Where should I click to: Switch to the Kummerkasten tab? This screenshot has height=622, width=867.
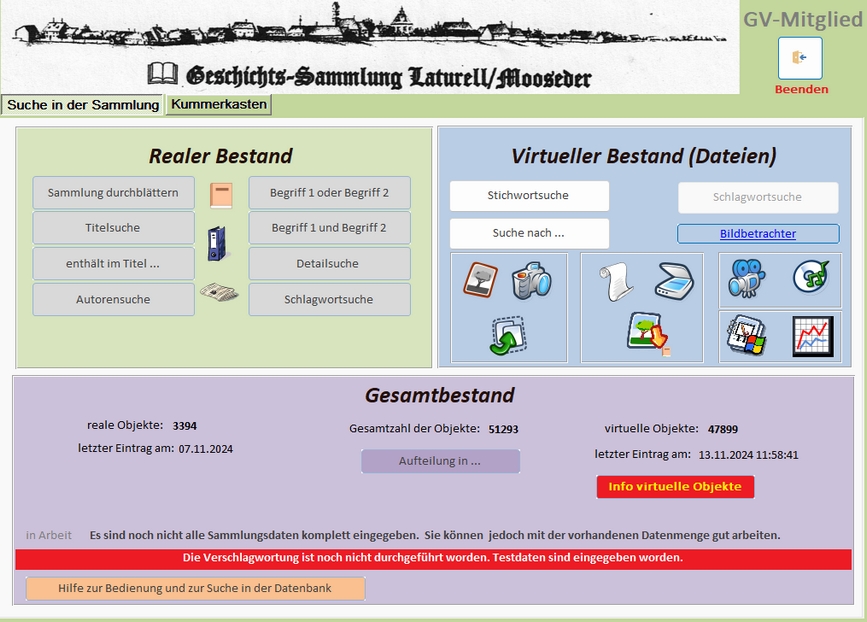pyautogui.click(x=218, y=104)
